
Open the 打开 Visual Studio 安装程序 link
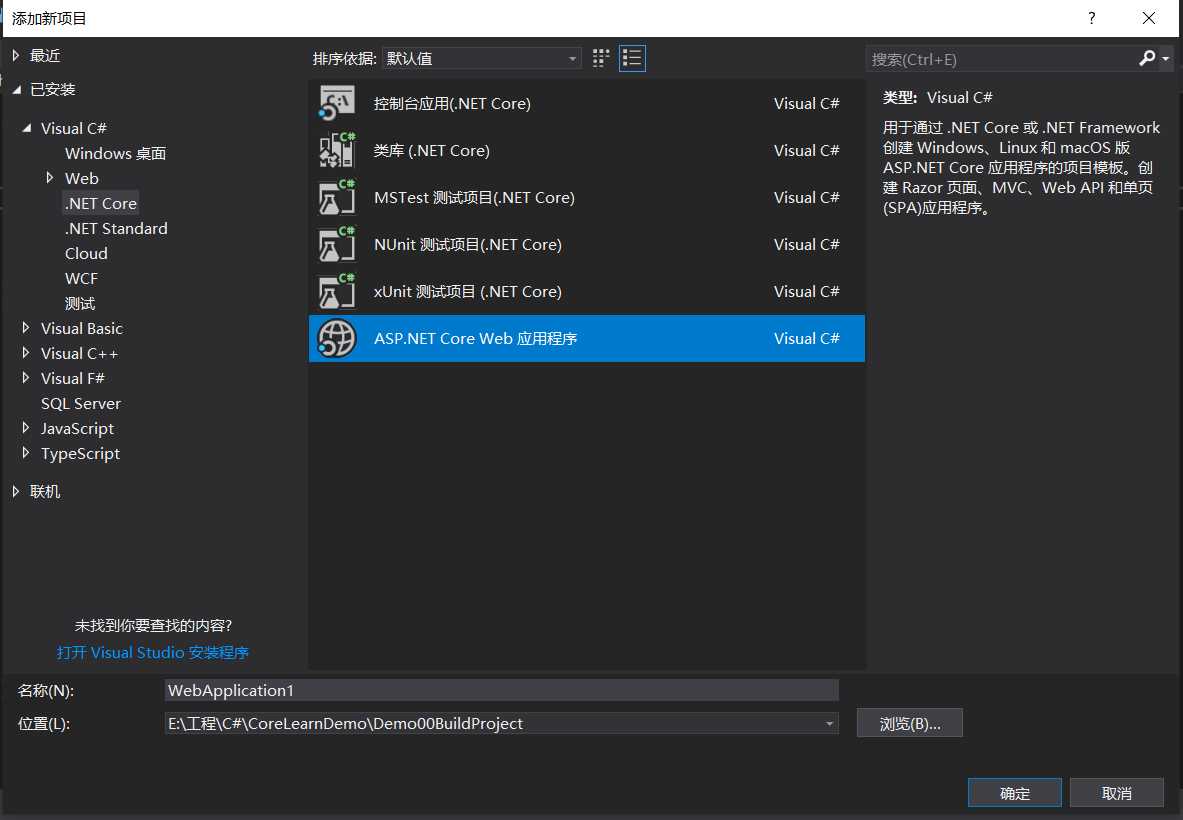click(152, 653)
